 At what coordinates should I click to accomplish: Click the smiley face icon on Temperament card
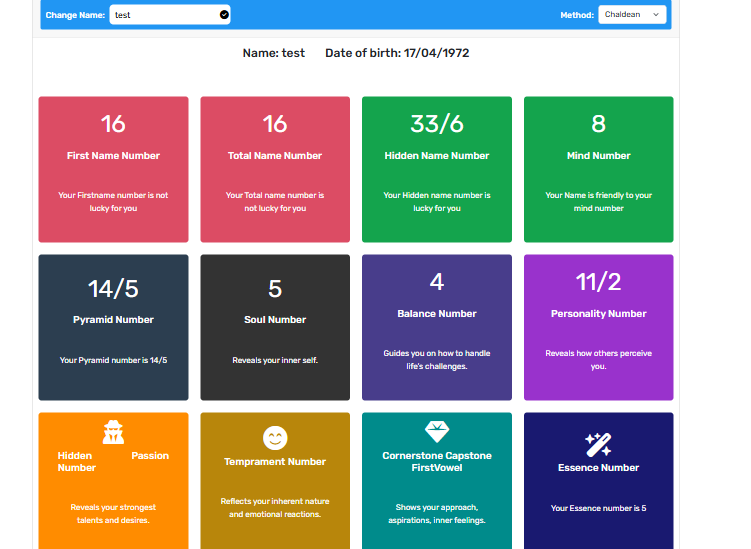275,438
